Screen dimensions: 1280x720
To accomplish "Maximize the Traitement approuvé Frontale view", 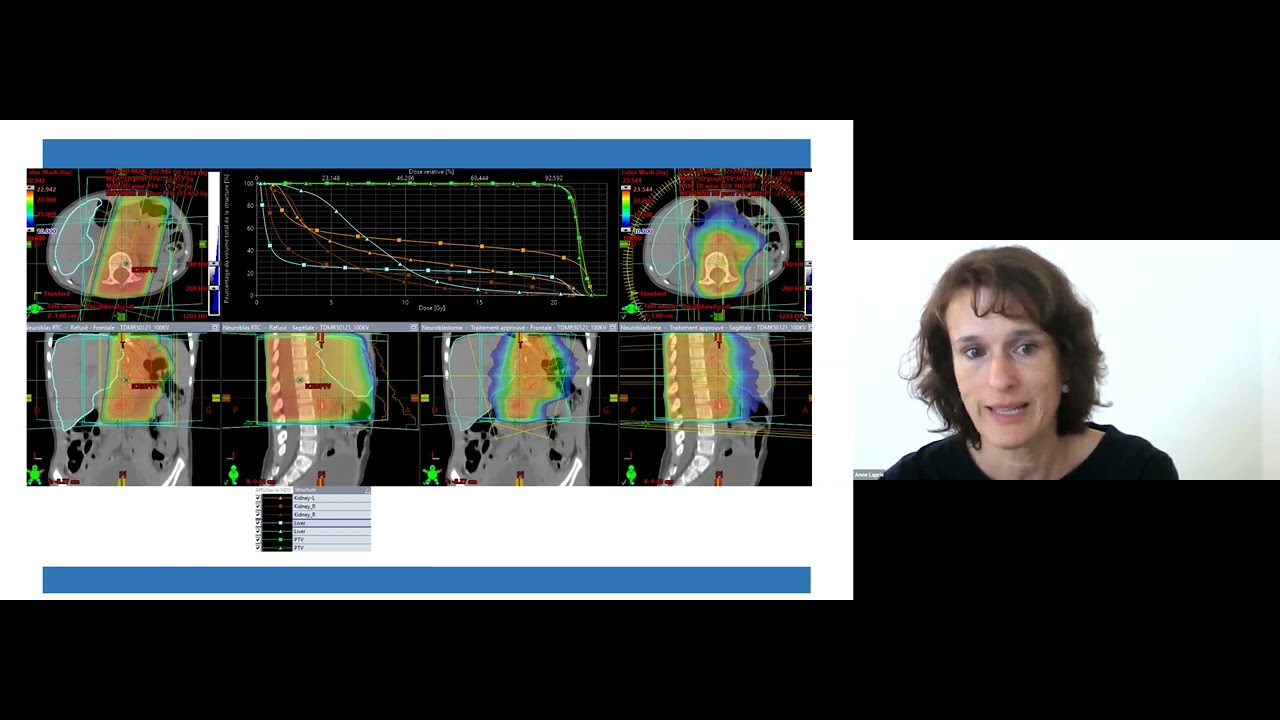I will (x=613, y=327).
